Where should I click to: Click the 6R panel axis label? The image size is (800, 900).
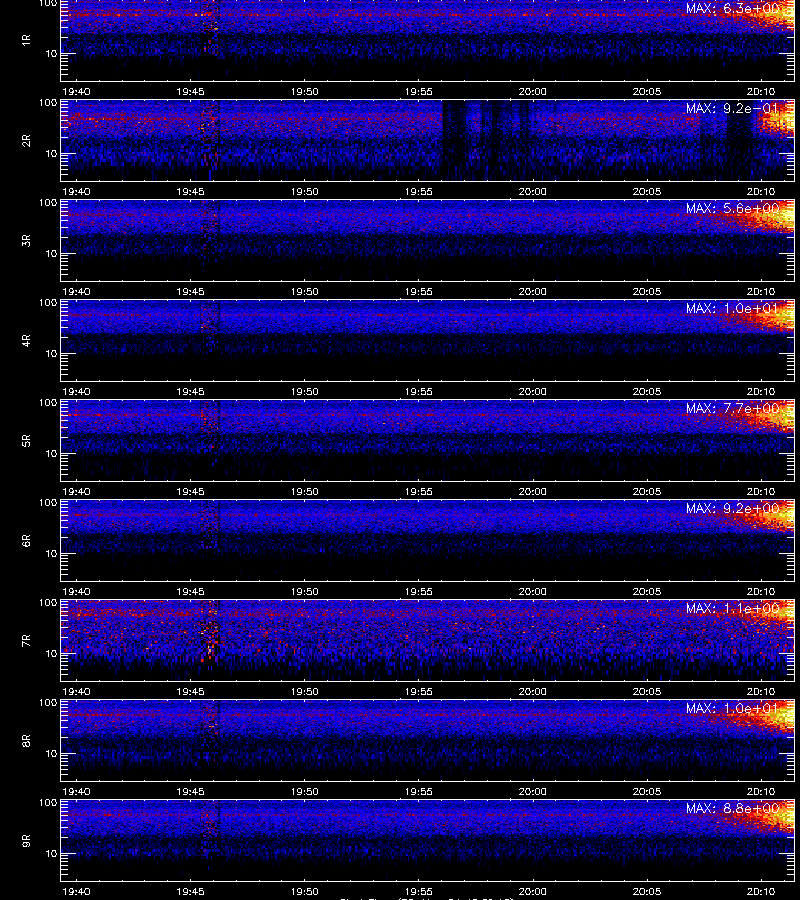[x=26, y=540]
